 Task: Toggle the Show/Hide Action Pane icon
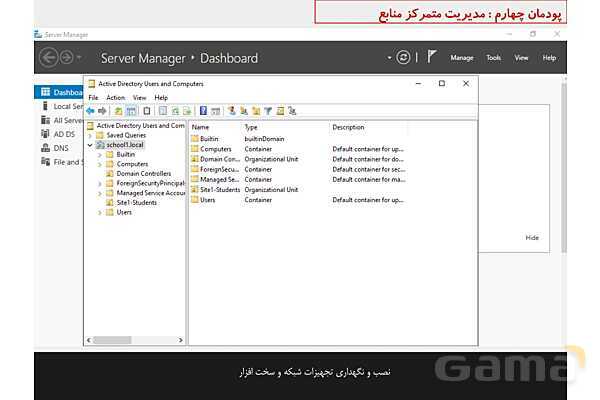coord(215,111)
